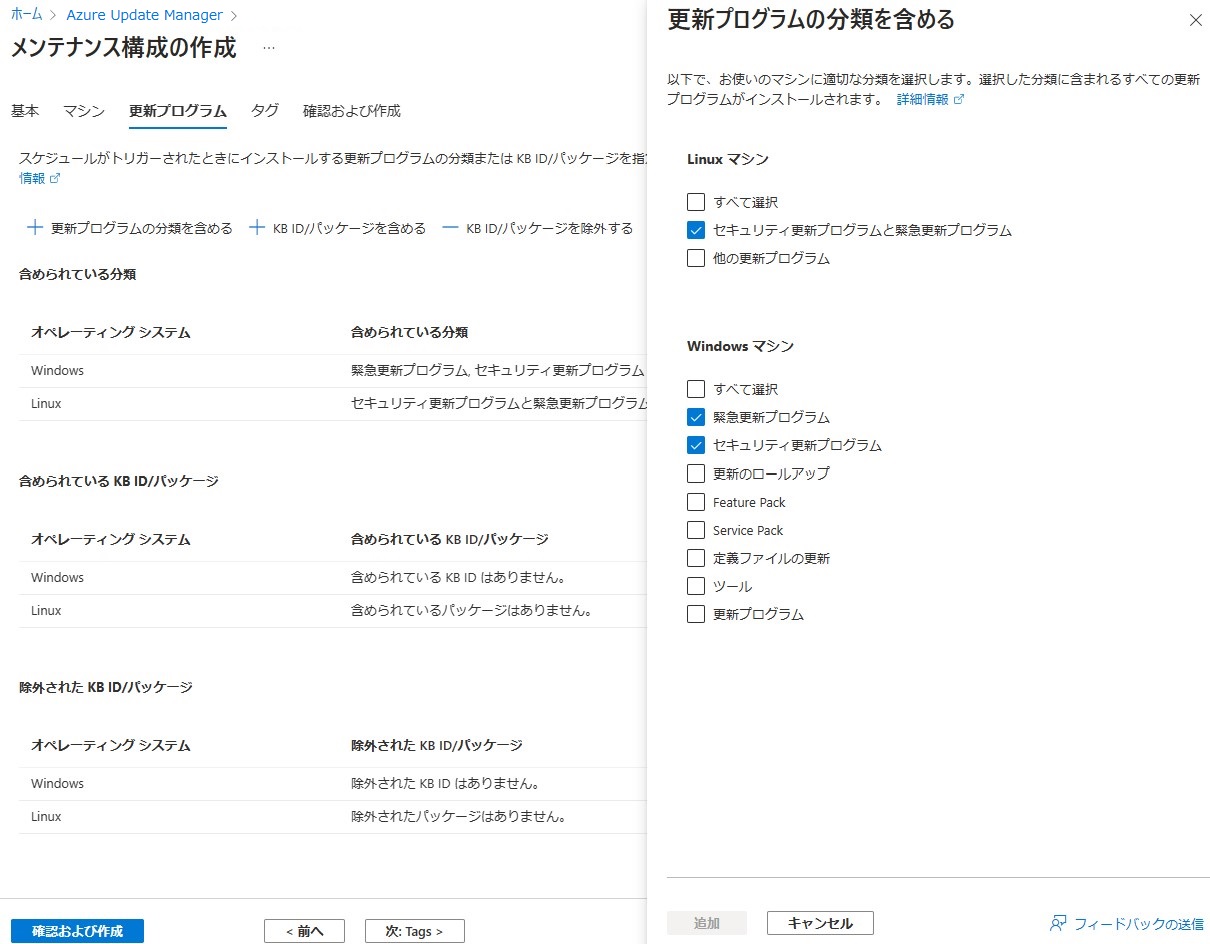1210x944 pixels.
Task: Click the ellipsis next to メンテナンス構成の作成
Action: pyautogui.click(x=267, y=46)
